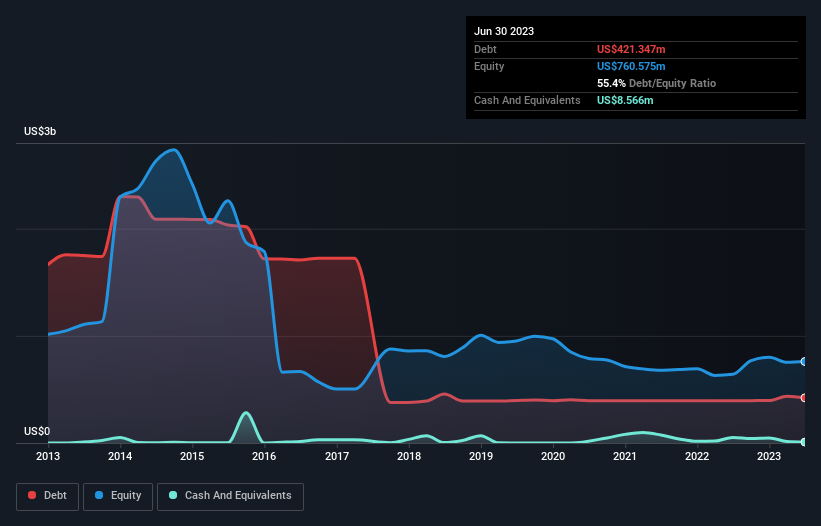Viewport: 821px width, 526px height.
Task: Toggle the Equity series legend button
Action: click(x=118, y=496)
